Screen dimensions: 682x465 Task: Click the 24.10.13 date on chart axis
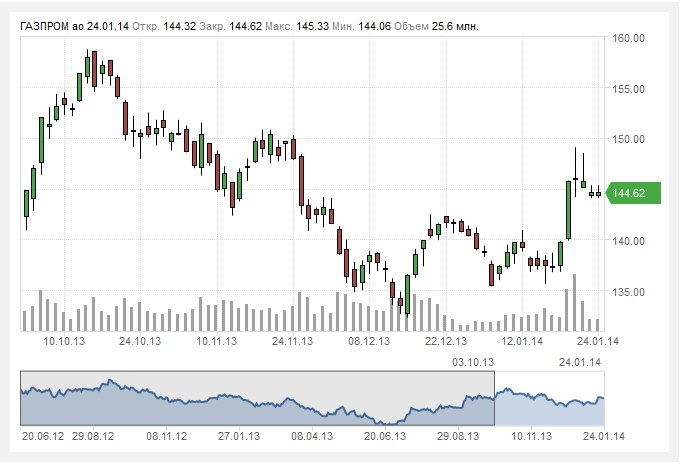click(140, 341)
